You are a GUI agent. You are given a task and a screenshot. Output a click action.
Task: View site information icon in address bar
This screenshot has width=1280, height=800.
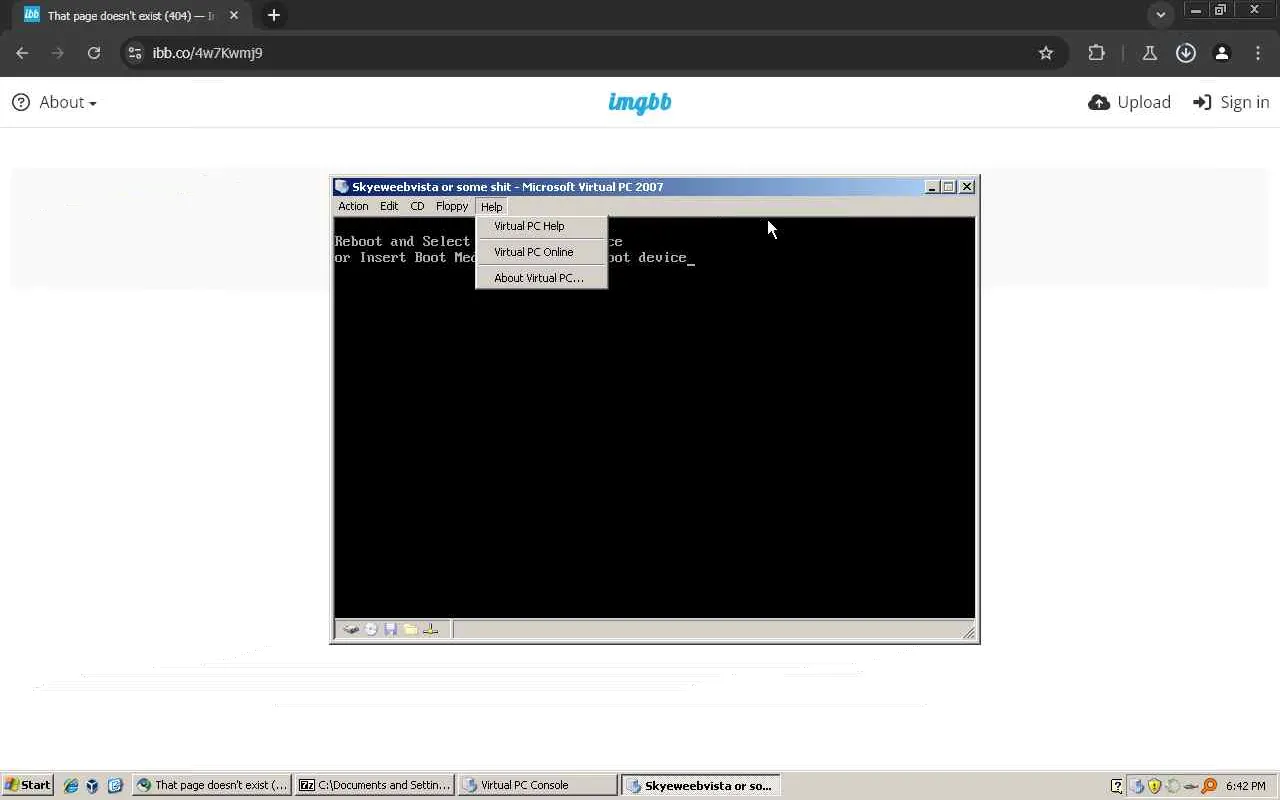click(x=136, y=53)
